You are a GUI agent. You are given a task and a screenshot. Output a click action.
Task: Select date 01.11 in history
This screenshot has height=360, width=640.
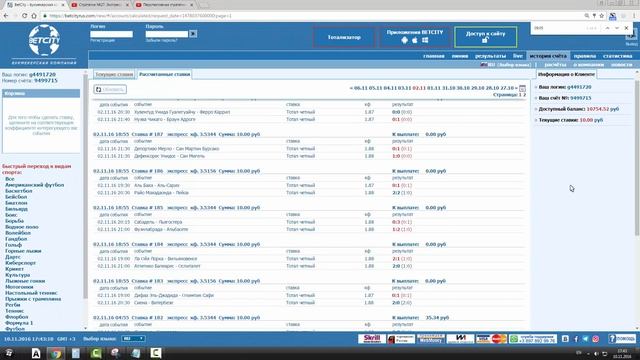click(433, 88)
